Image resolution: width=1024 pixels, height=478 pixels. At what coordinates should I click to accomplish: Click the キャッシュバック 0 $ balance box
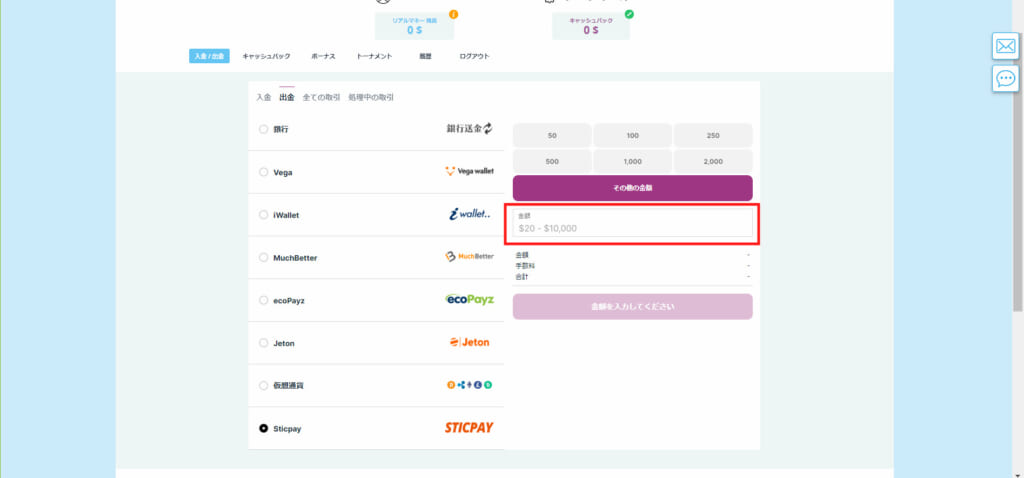point(591,26)
